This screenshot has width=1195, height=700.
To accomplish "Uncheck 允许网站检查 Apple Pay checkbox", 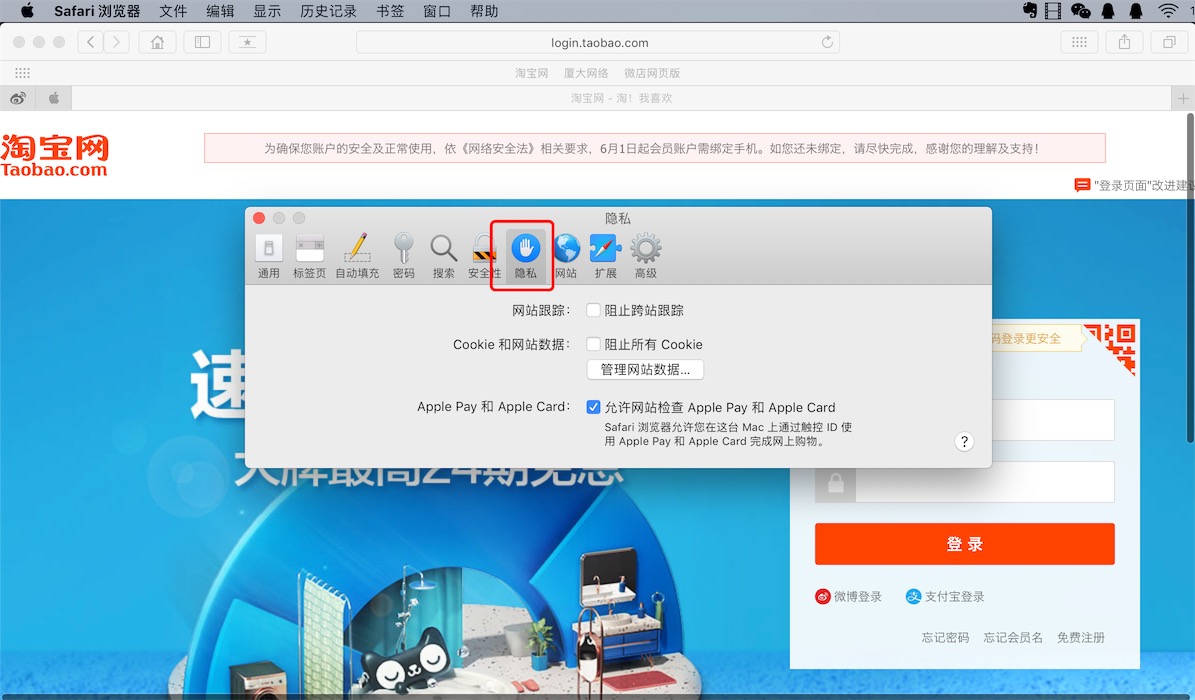I will [593, 407].
